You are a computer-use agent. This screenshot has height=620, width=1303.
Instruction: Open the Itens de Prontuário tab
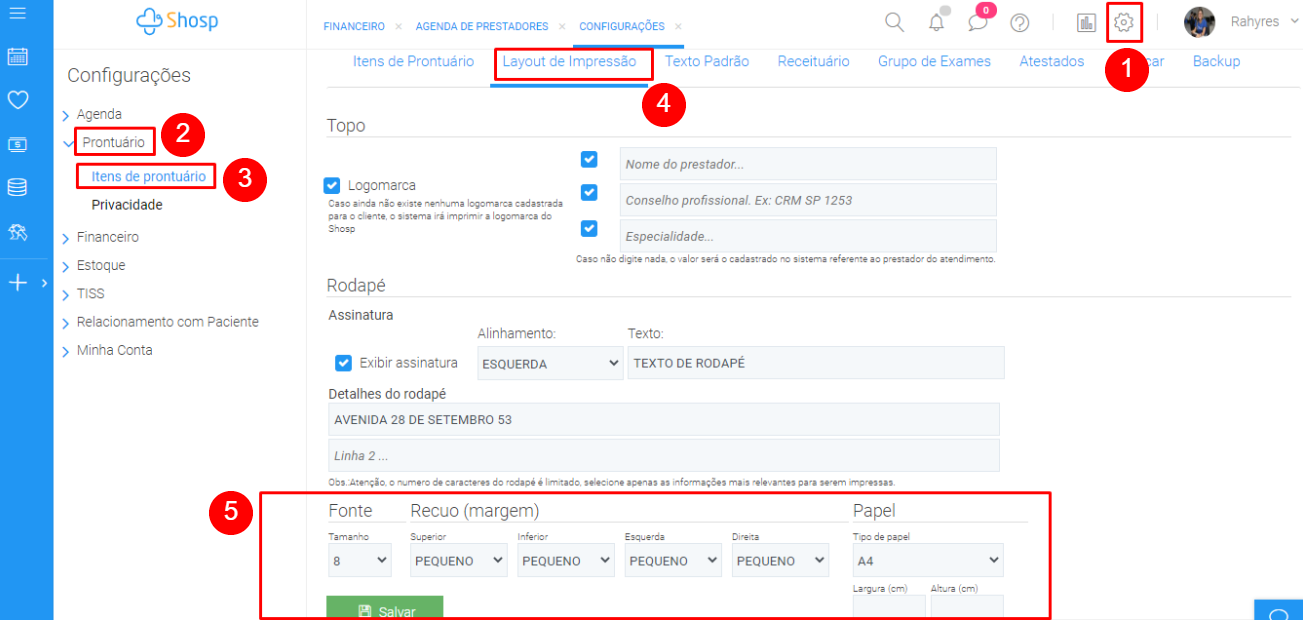pos(413,61)
